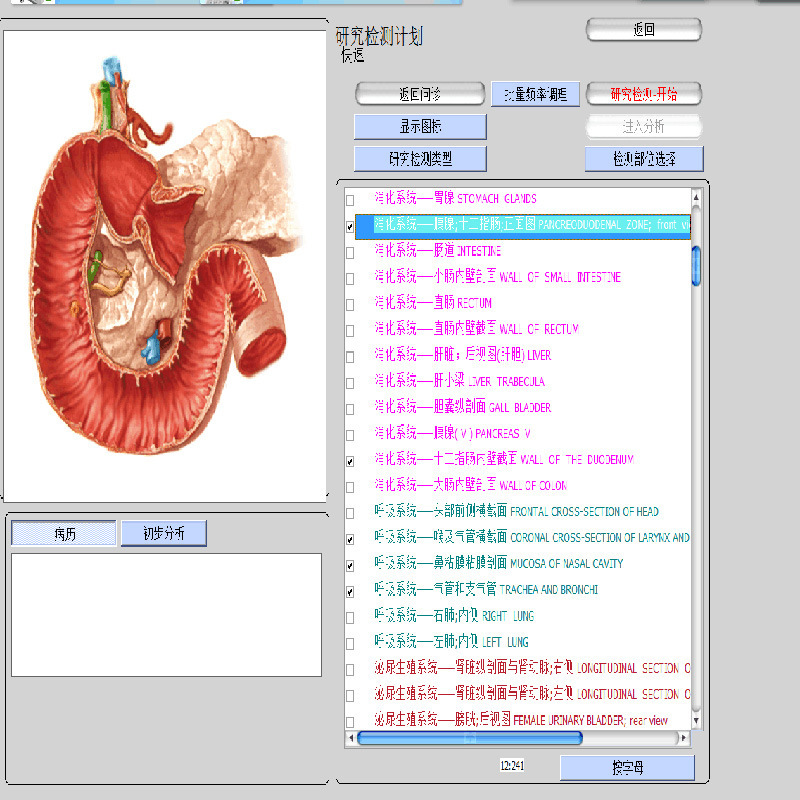Image resolution: width=800 pixels, height=800 pixels.
Task: Tick the RIGHT LUNG checkbox
Action: 349,618
